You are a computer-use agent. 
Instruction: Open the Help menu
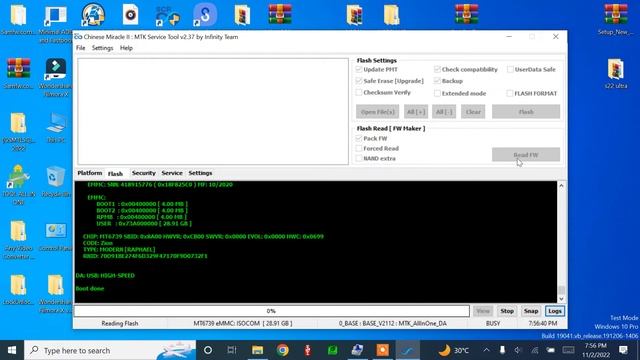coord(126,48)
